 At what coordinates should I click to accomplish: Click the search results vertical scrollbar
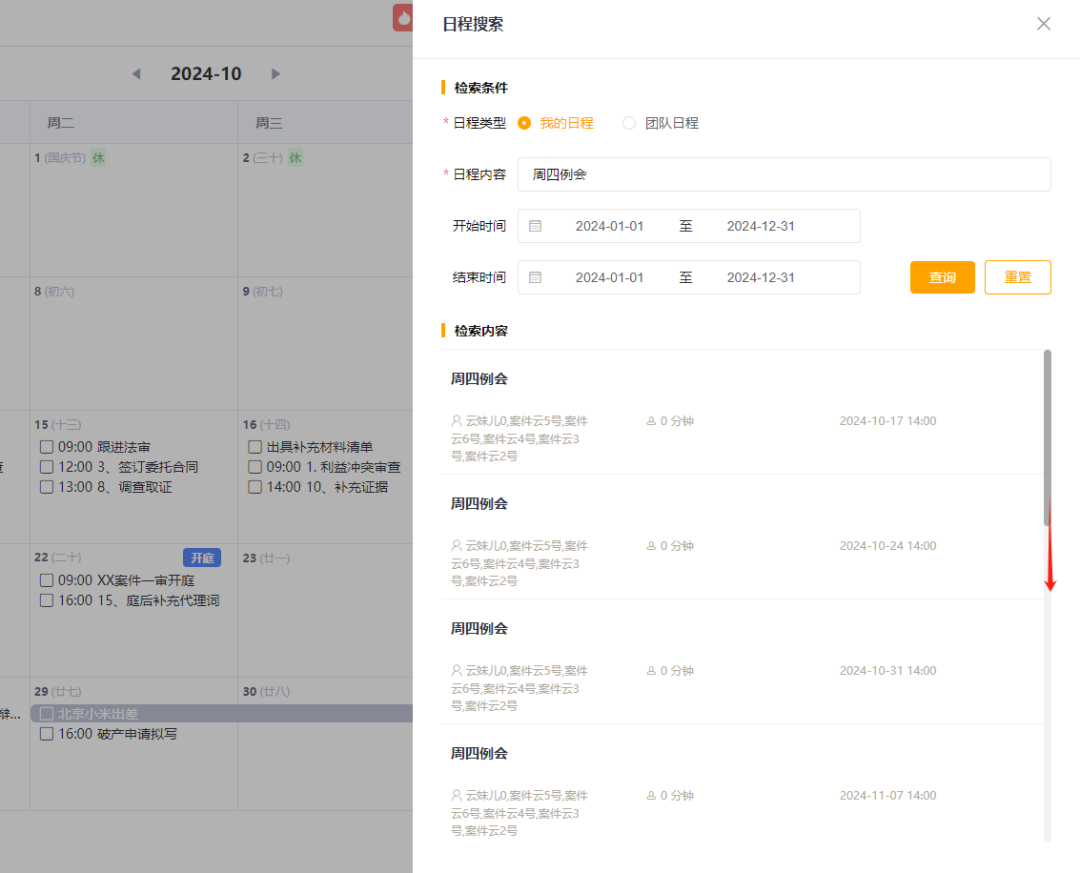tap(1047, 430)
